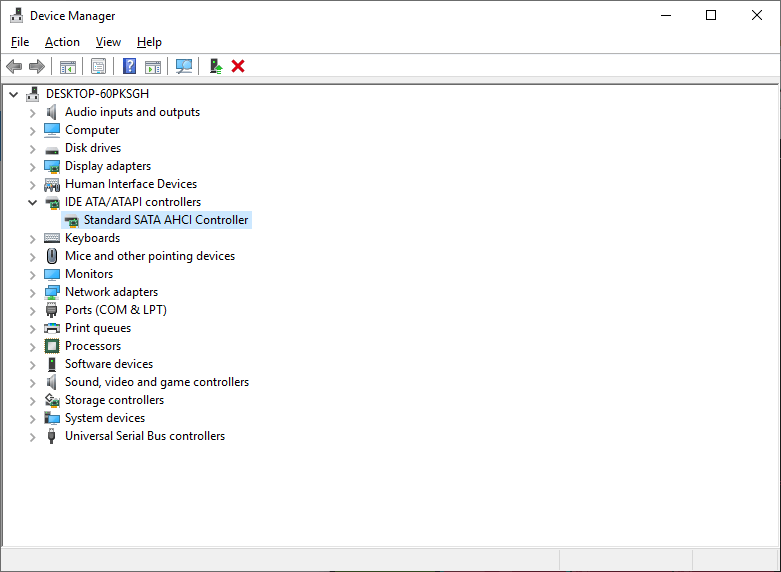781x572 pixels.
Task: Click the Storage controllers icon
Action: (52, 400)
